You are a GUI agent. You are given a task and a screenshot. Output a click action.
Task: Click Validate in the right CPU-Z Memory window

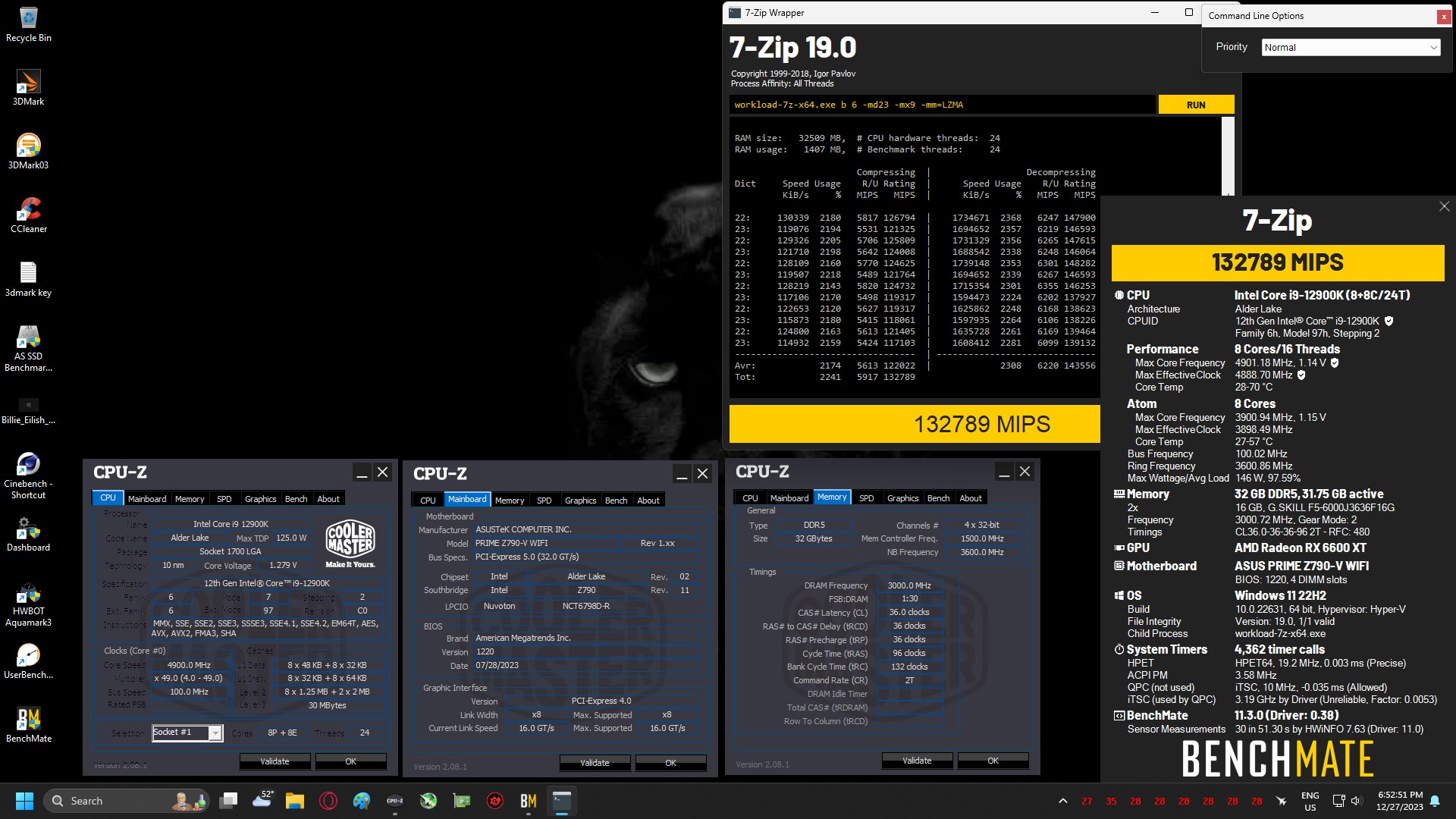coord(917,760)
